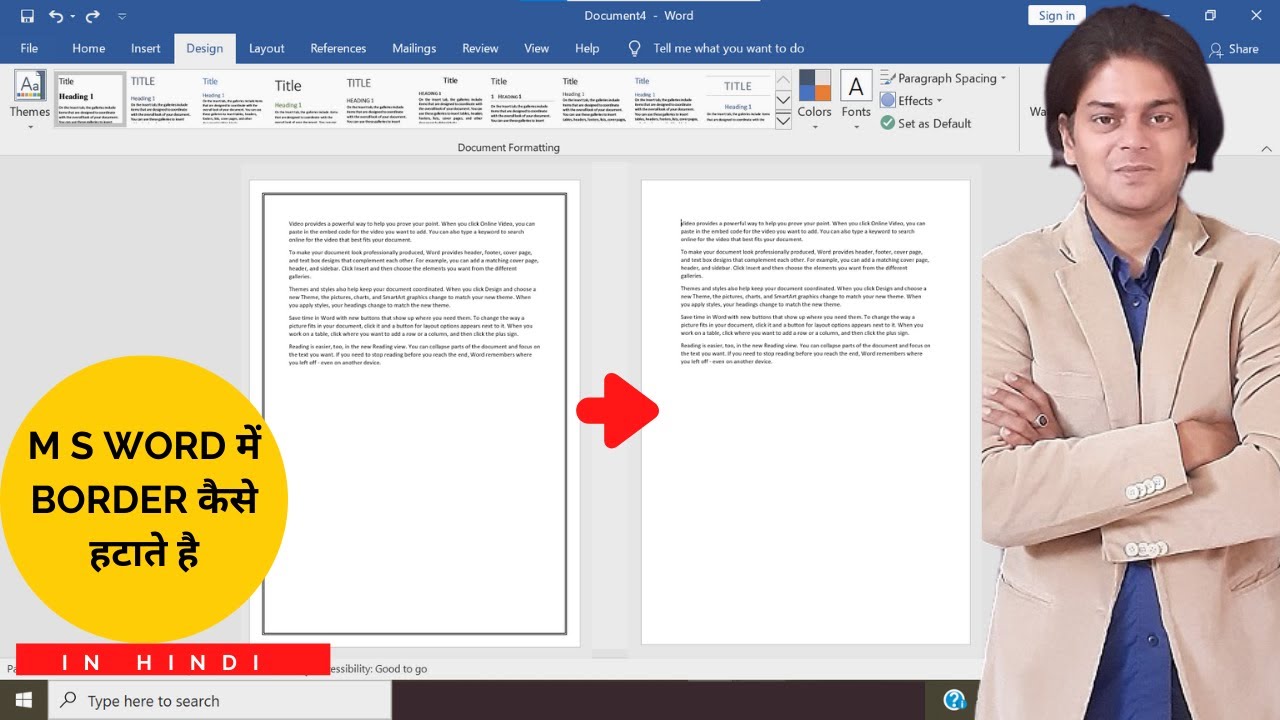
Task: Switch to the View tab
Action: point(537,48)
